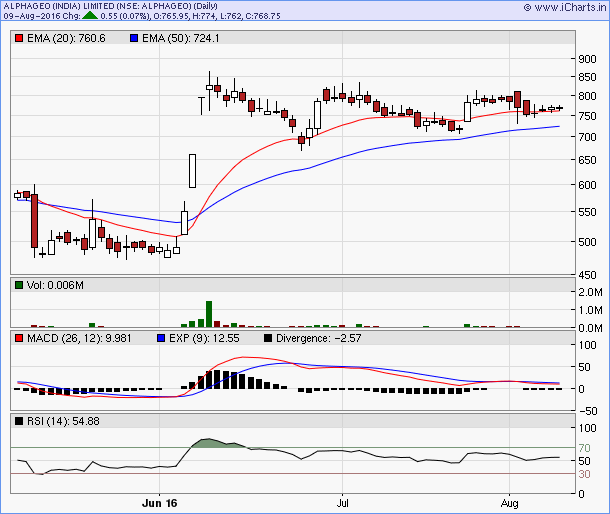Click the Divergence: -2.57 label
Screen dimensions: 610x514
(319, 338)
